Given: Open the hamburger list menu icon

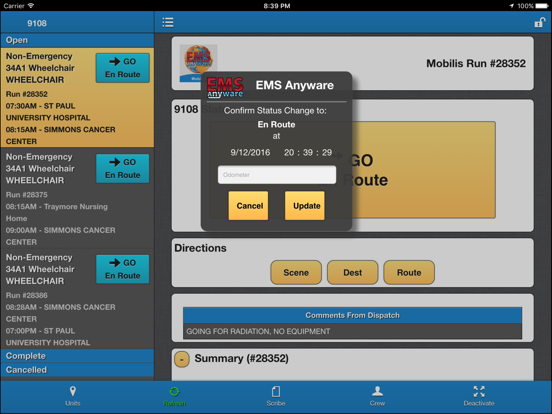Looking at the screenshot, I should pos(168,23).
